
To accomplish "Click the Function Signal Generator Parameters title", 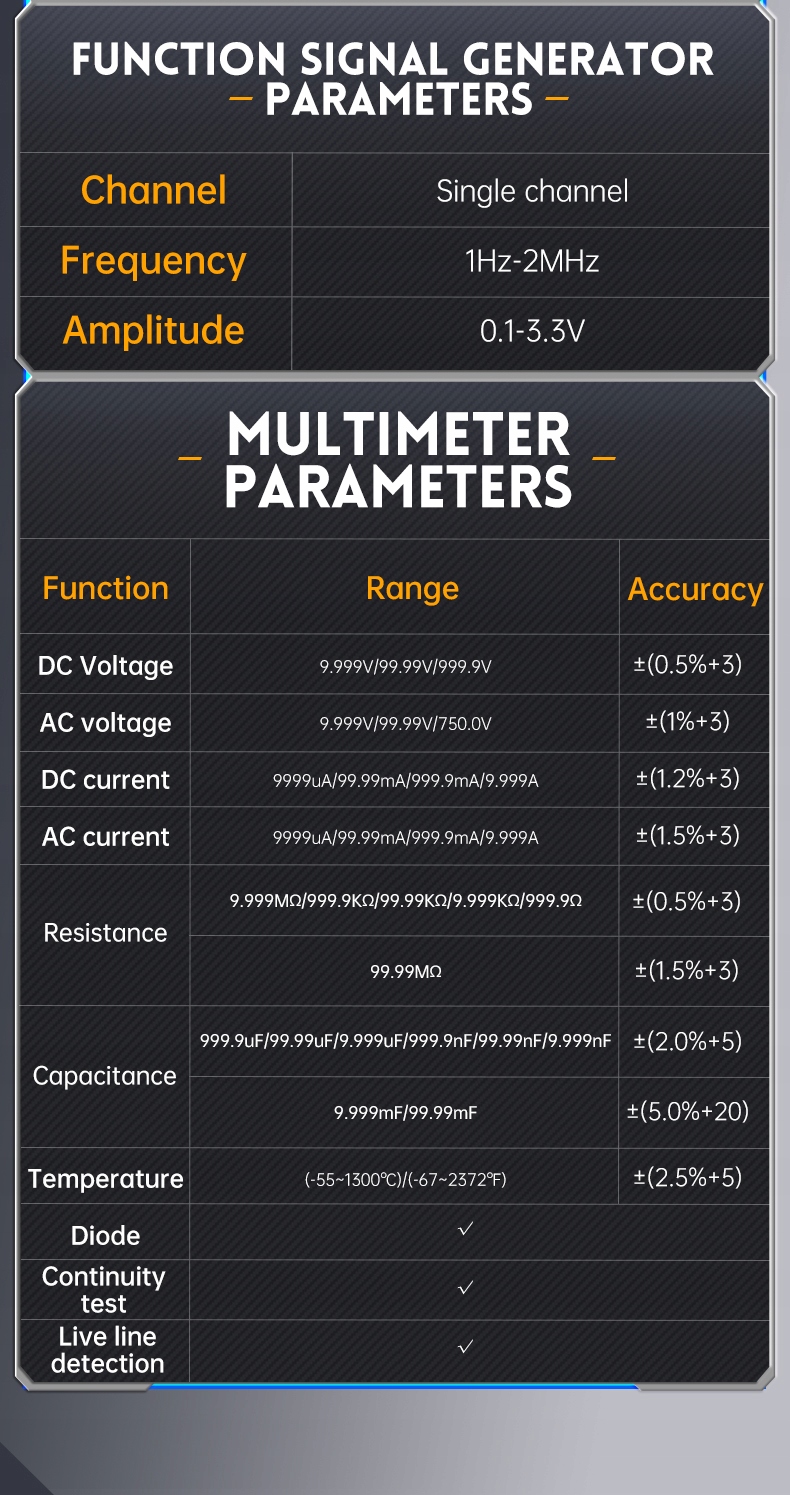I will click(394, 78).
